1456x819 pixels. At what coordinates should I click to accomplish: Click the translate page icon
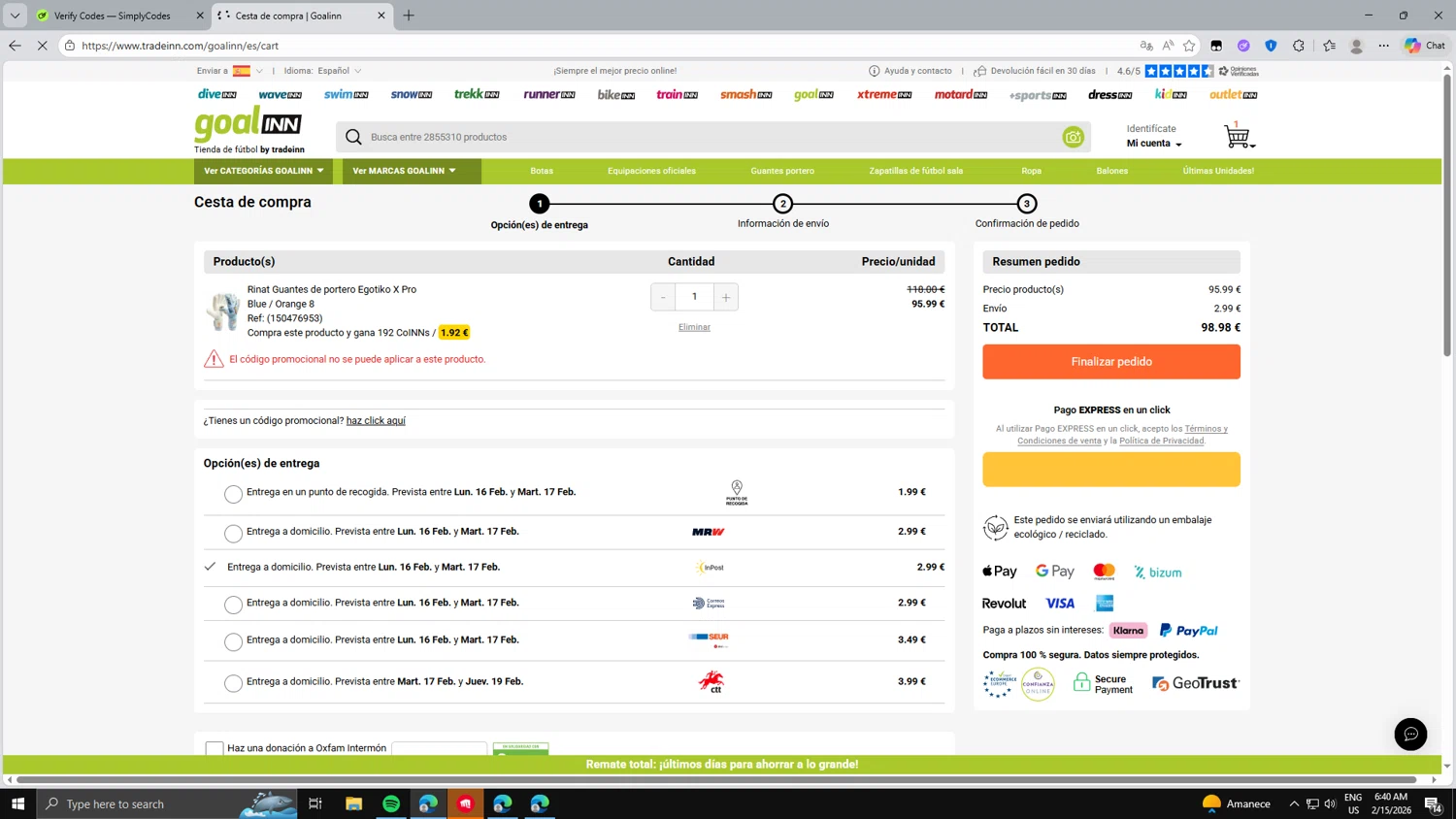[x=1146, y=46]
